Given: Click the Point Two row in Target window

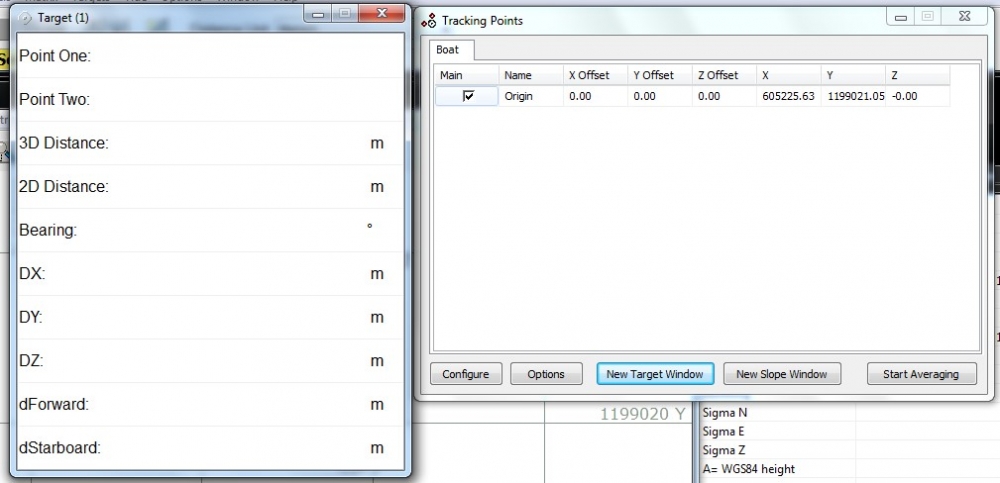Looking at the screenshot, I should (x=210, y=100).
